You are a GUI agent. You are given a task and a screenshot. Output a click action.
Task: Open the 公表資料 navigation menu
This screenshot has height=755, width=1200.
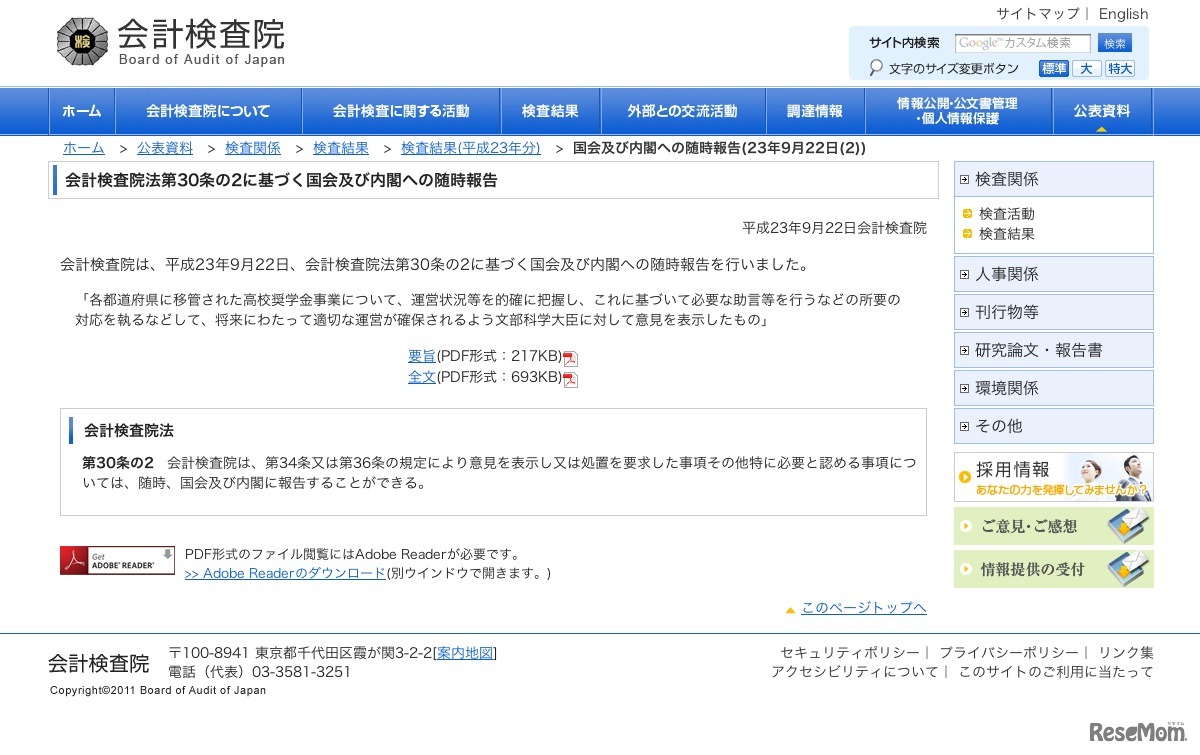pyautogui.click(x=1101, y=110)
